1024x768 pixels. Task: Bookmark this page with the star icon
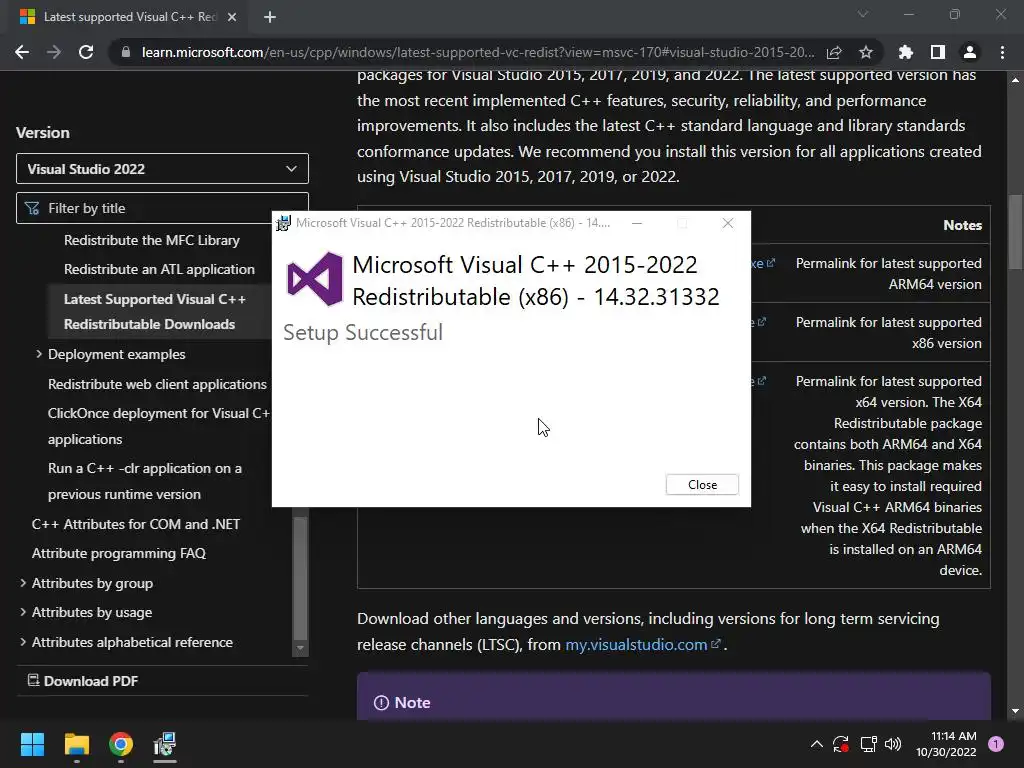click(x=866, y=52)
